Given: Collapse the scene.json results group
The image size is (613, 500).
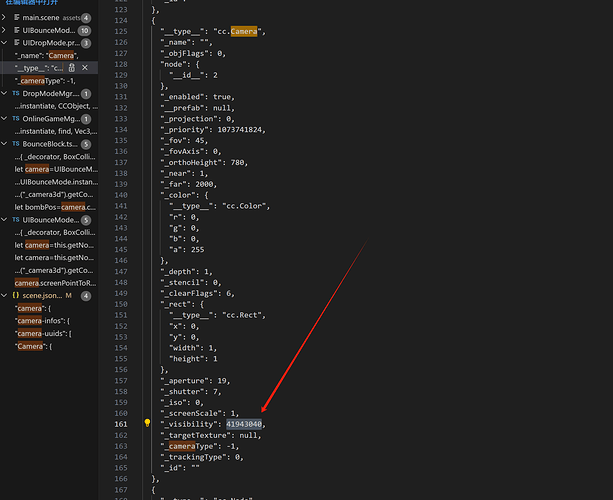Looking at the screenshot, I should (x=6, y=296).
